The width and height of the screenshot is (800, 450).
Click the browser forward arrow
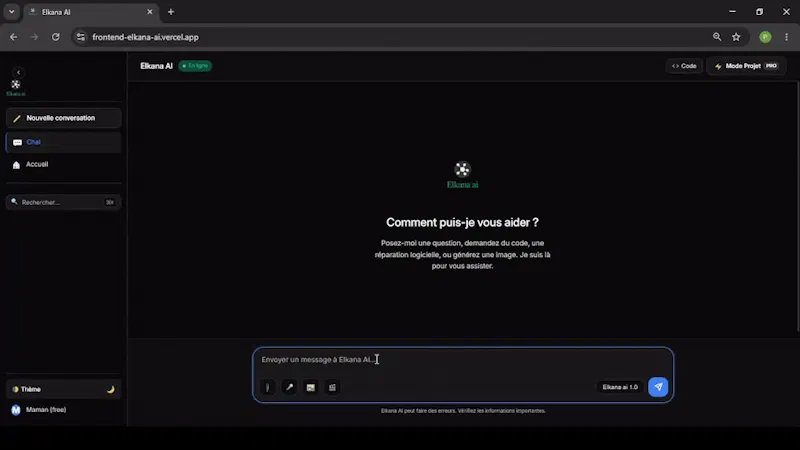[34, 37]
